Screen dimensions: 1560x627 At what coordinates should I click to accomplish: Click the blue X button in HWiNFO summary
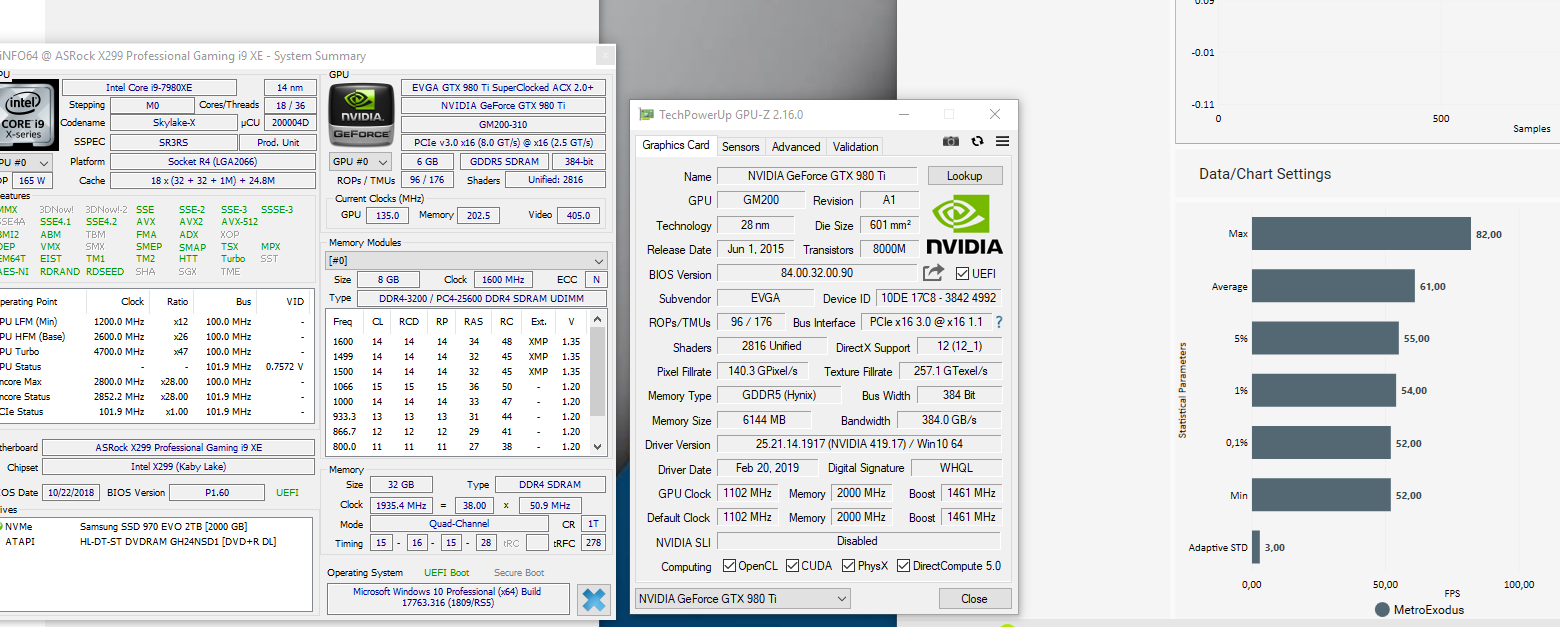[x=593, y=599]
